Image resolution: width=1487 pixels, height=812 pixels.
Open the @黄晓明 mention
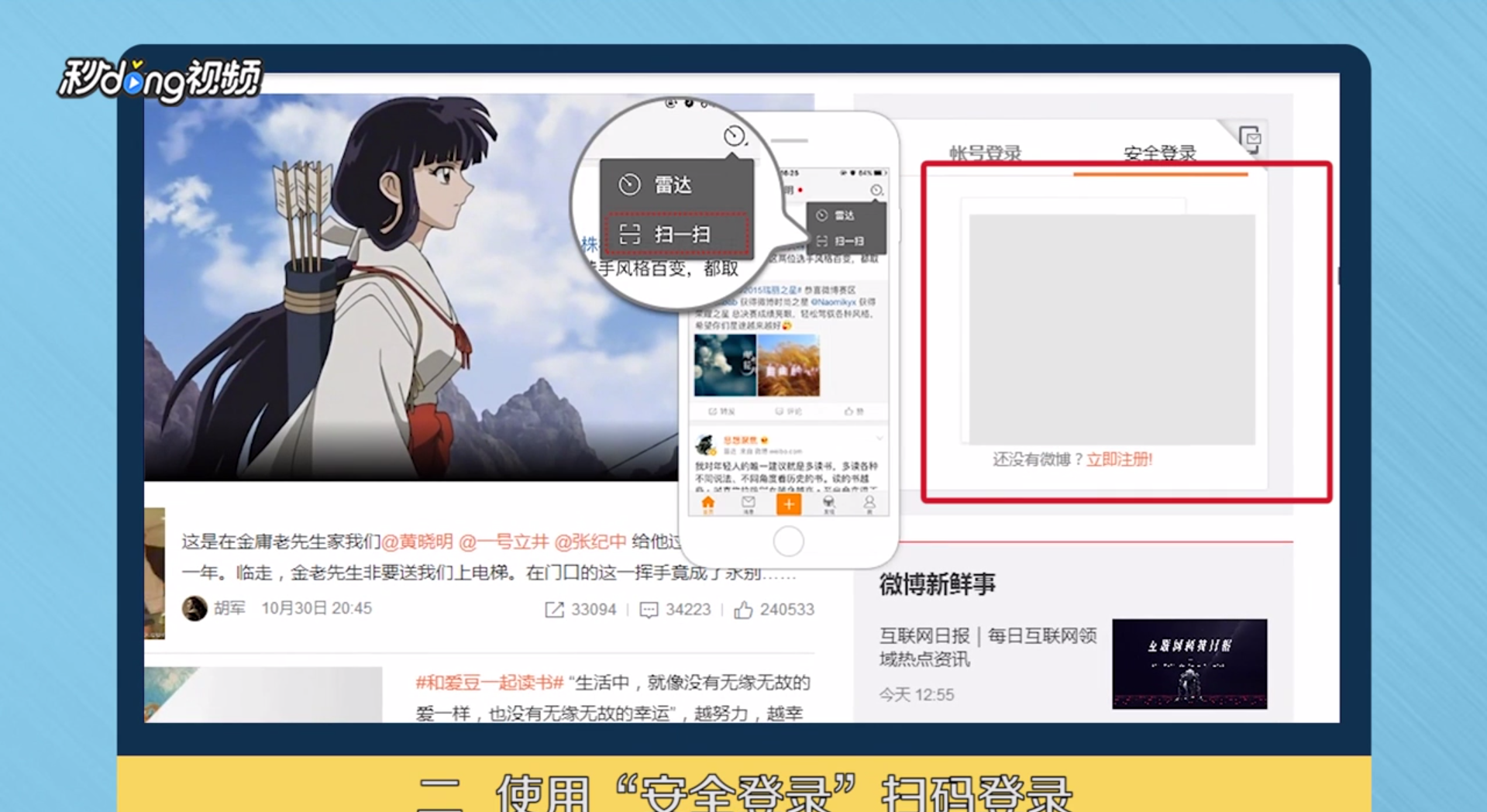(417, 542)
